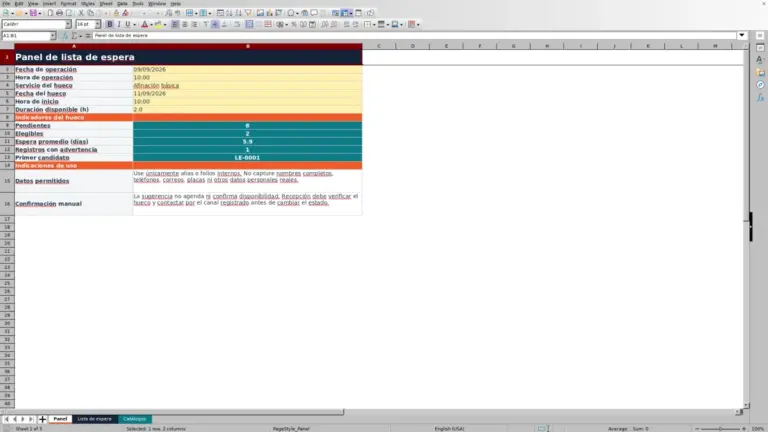Click Sort Ascending icon
Viewport: 768px width, 432px height.
229,13
